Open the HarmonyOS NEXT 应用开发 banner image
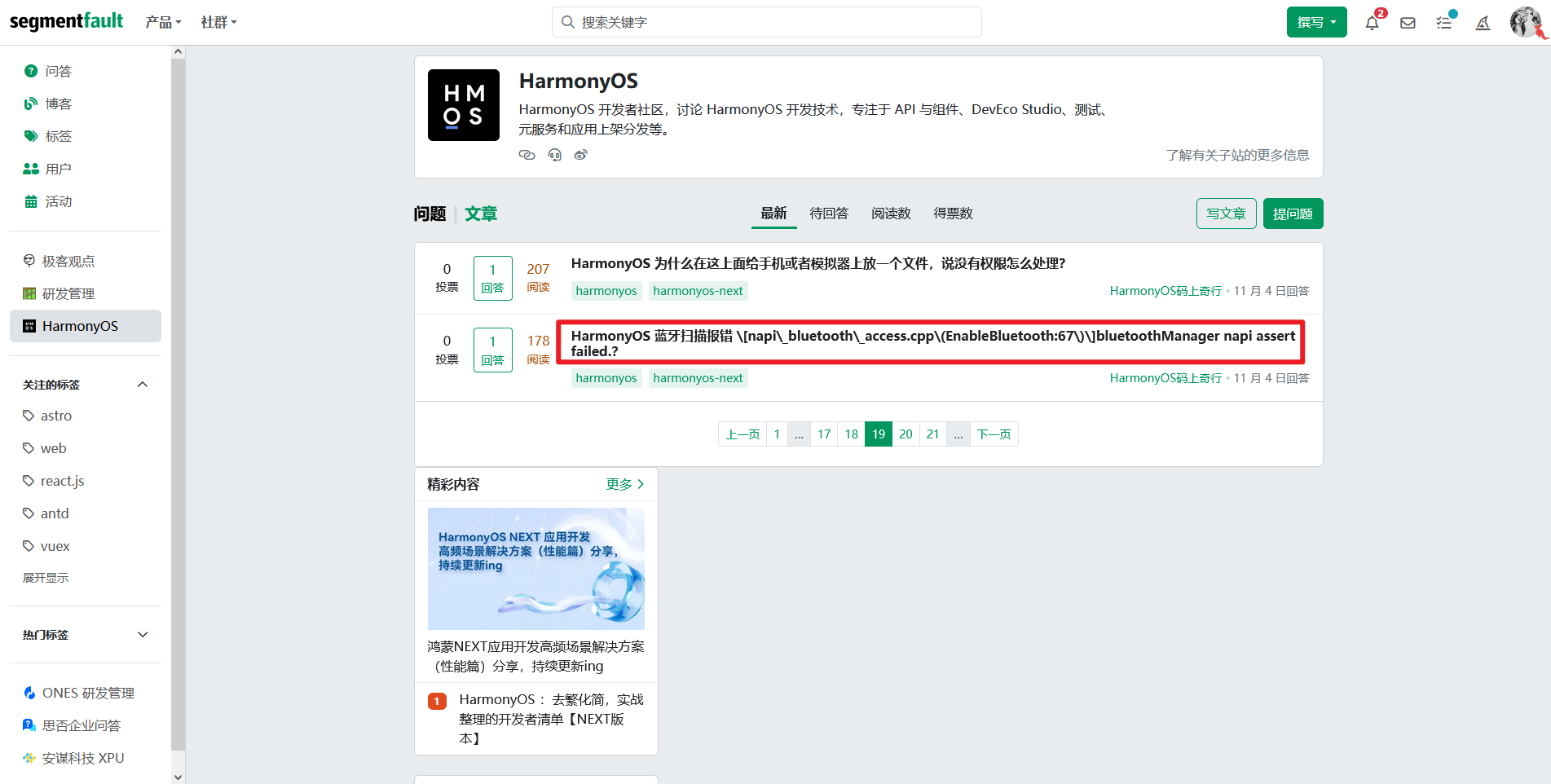The height and width of the screenshot is (784, 1551). [536, 569]
